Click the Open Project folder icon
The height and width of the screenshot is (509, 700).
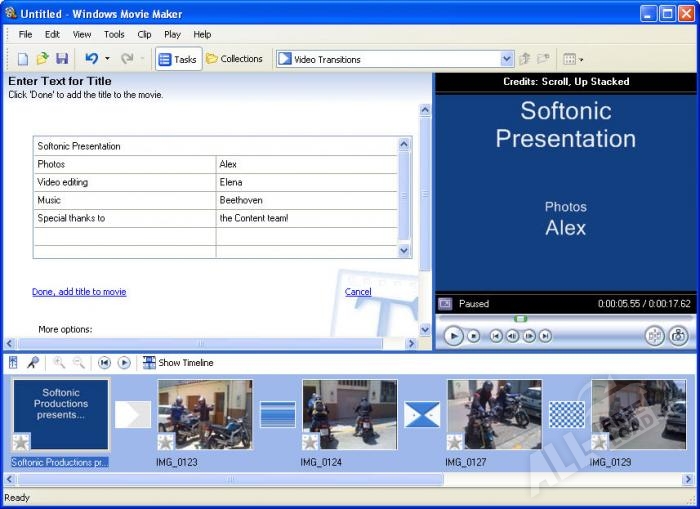coord(42,59)
